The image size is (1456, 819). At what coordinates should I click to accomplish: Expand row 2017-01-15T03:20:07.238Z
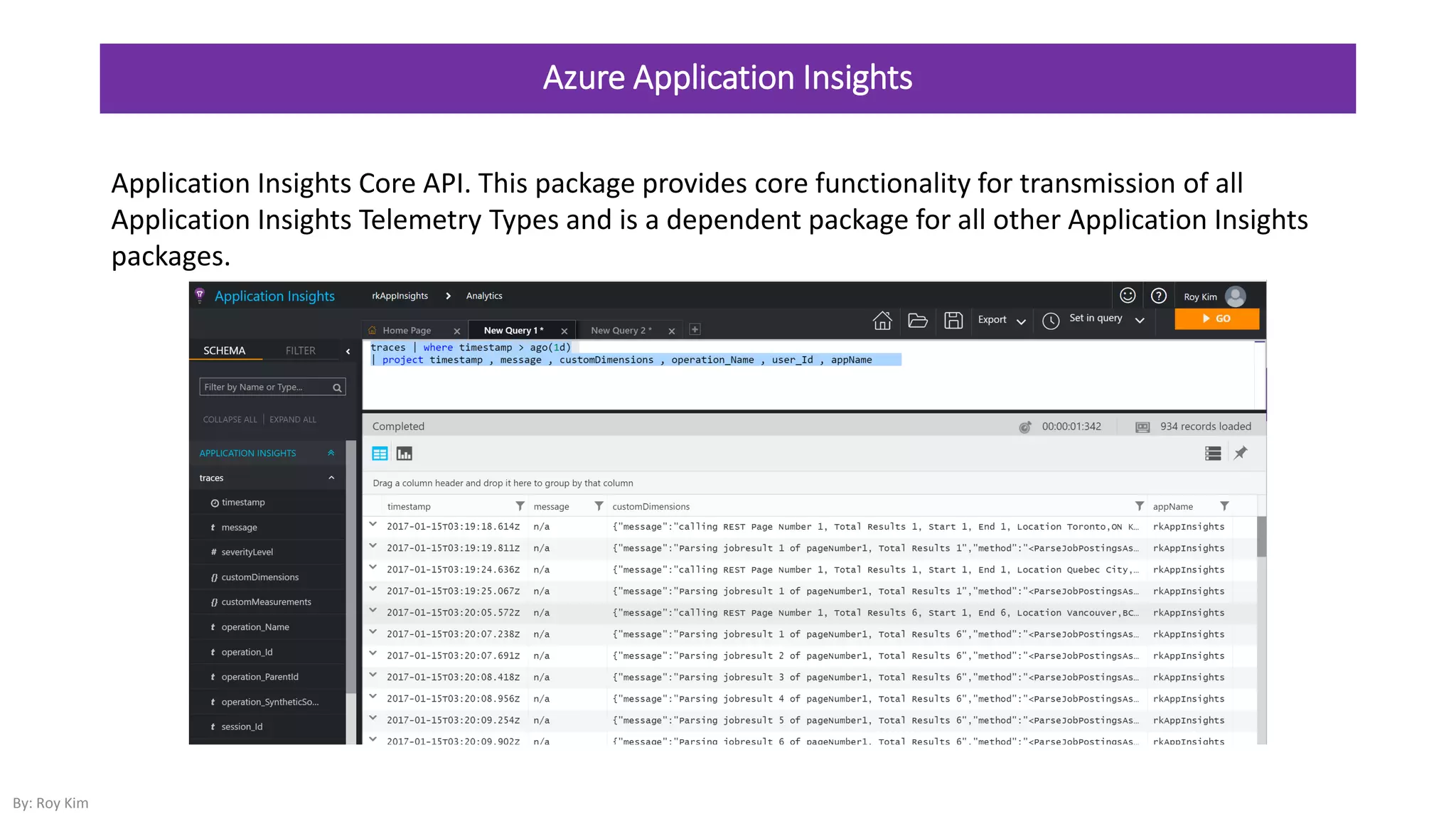tap(373, 632)
